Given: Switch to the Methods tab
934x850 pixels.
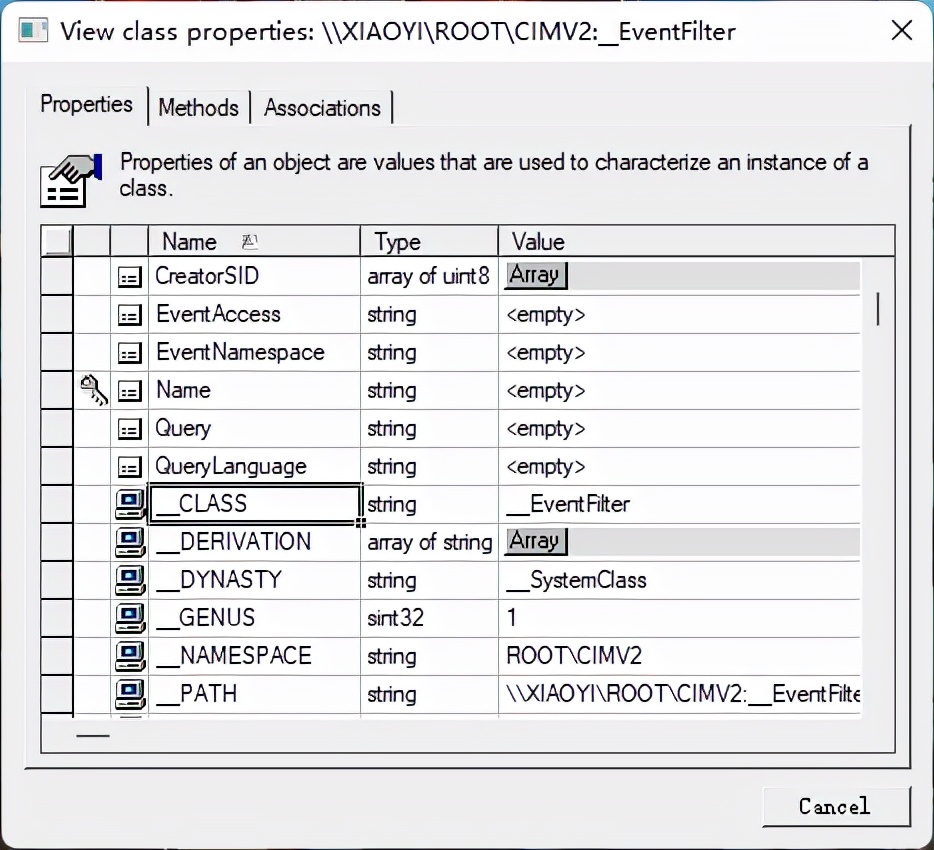Looking at the screenshot, I should point(198,108).
